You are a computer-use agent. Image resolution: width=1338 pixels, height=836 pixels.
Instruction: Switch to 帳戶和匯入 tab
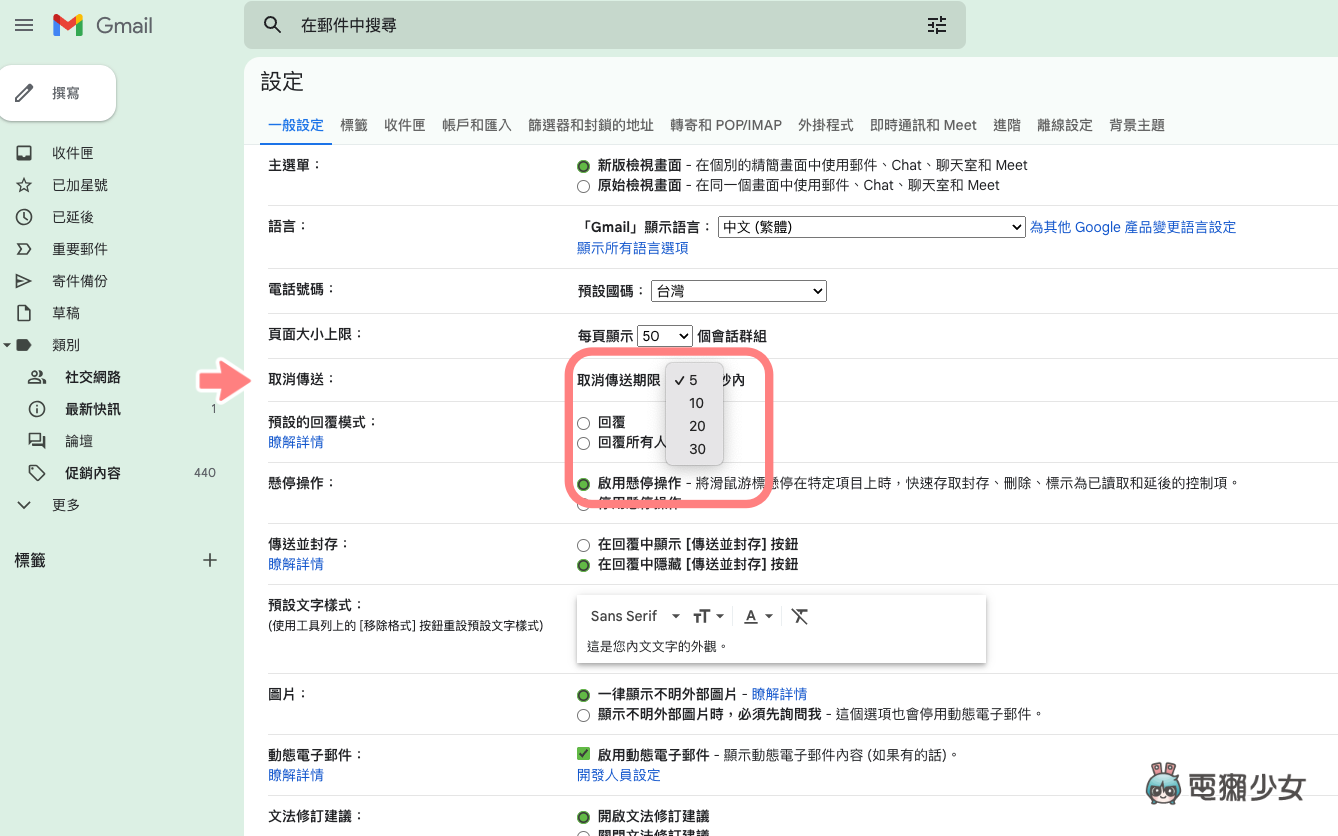(x=477, y=125)
